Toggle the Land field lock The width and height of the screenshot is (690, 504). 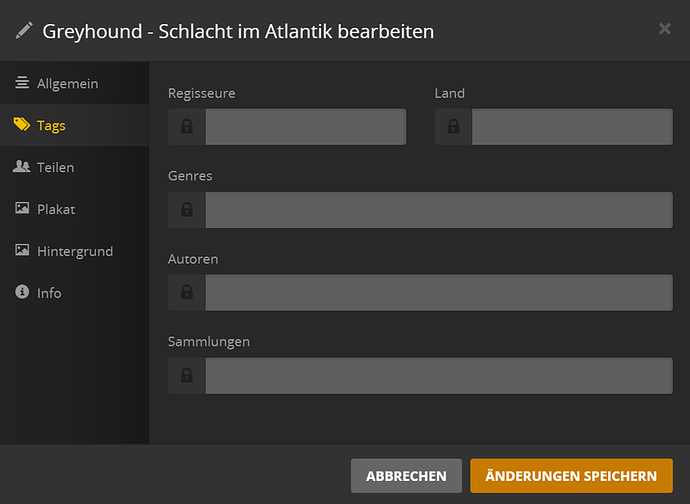[453, 127]
